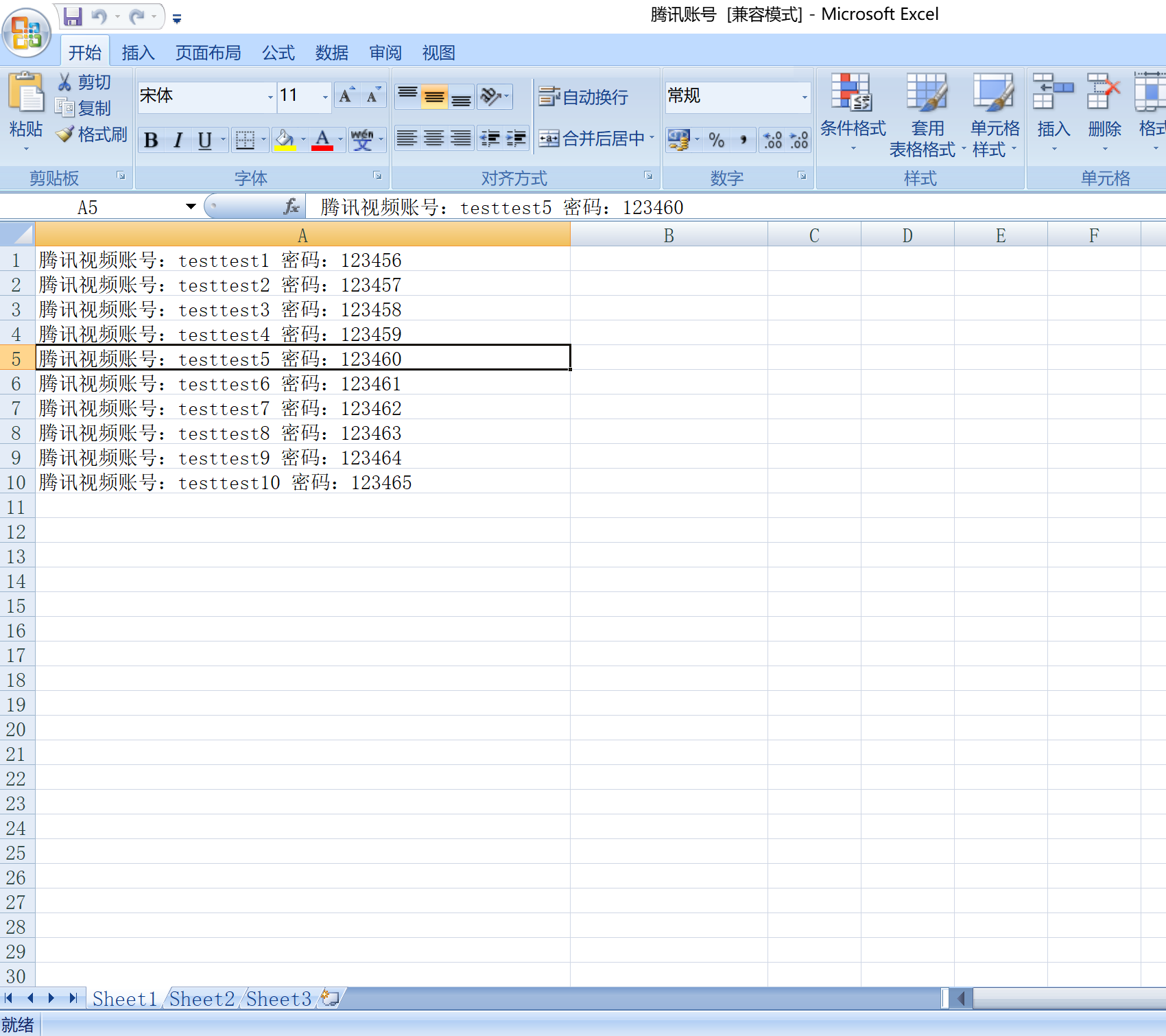Expand the Name Box dropdown arrow
The image size is (1166, 1036).
[191, 207]
